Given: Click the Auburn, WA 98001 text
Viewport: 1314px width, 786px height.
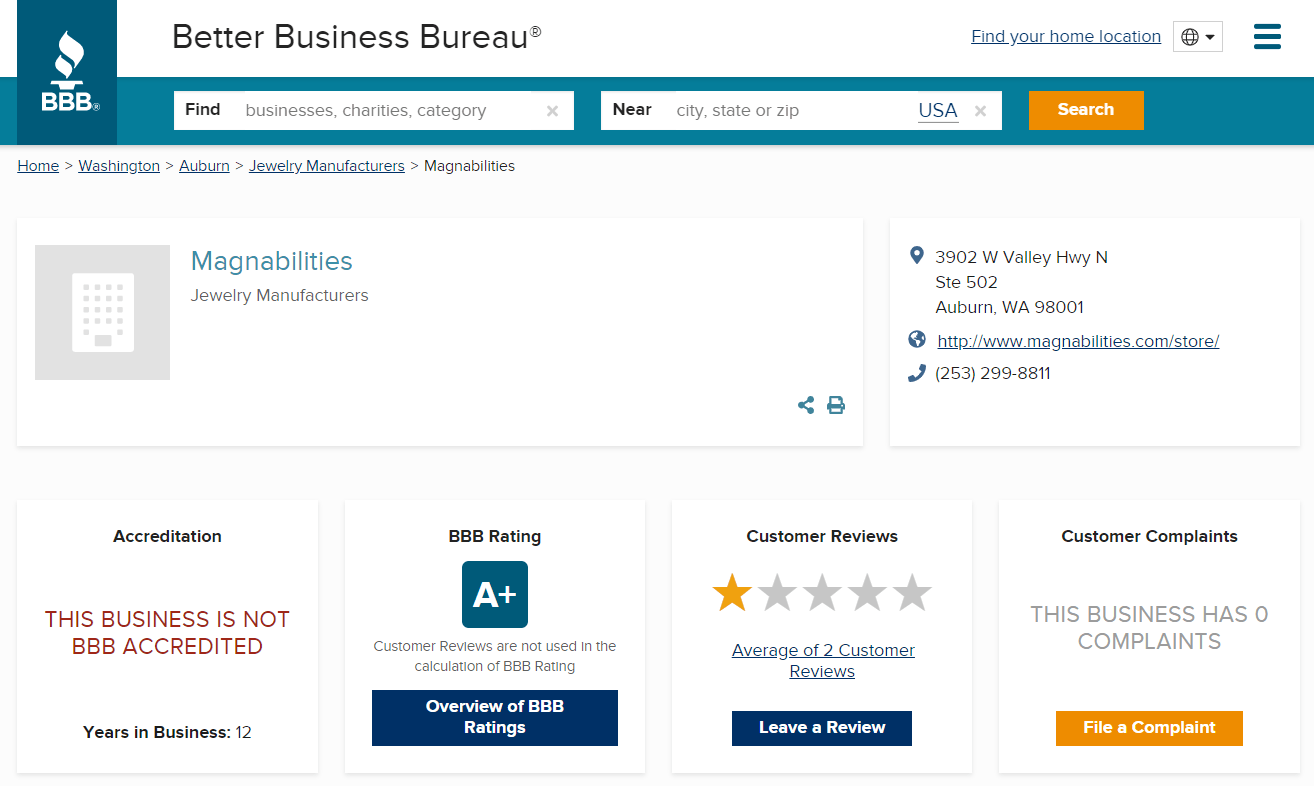Looking at the screenshot, I should point(1010,307).
